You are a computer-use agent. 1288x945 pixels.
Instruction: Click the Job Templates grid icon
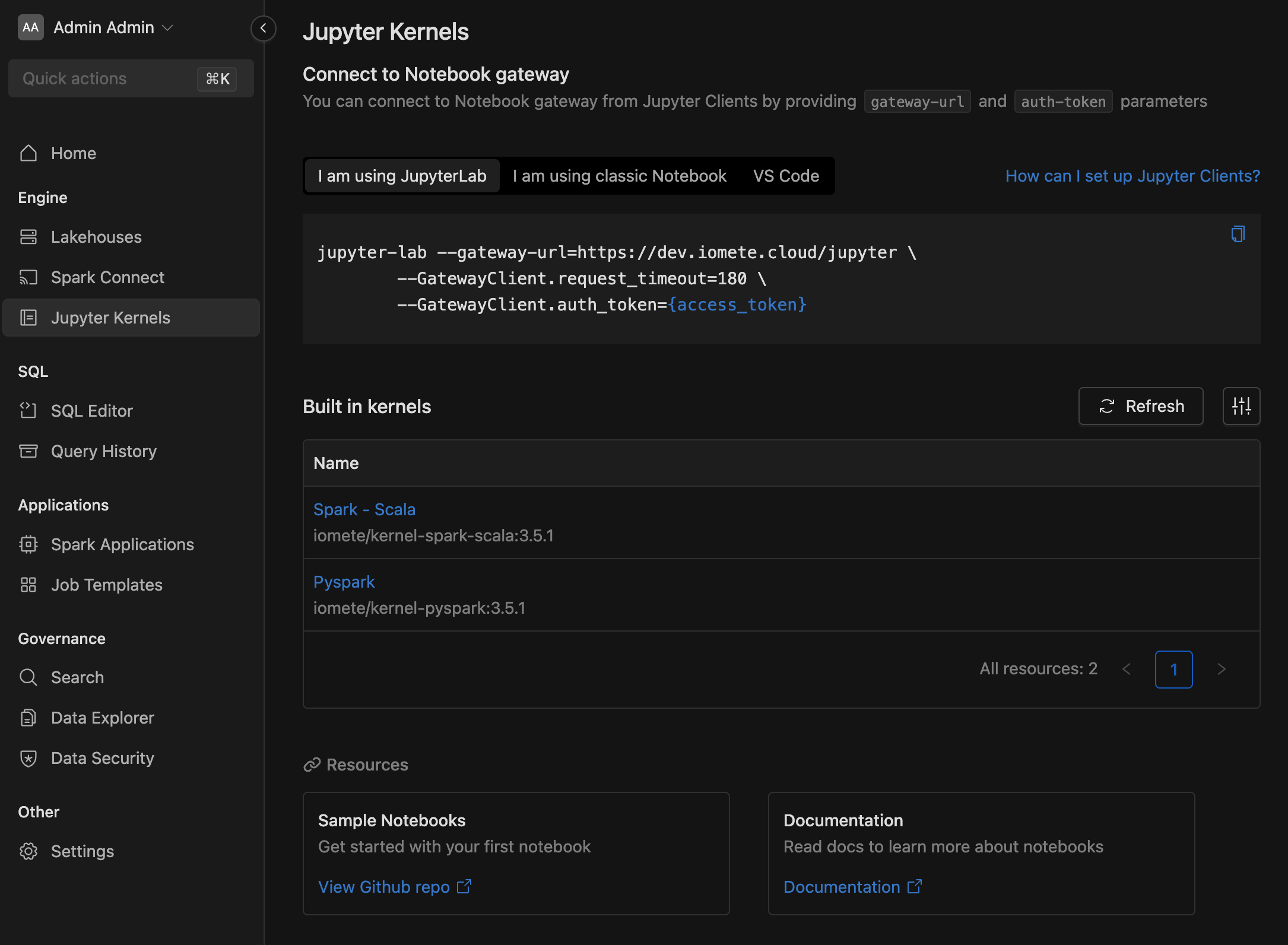tap(28, 585)
